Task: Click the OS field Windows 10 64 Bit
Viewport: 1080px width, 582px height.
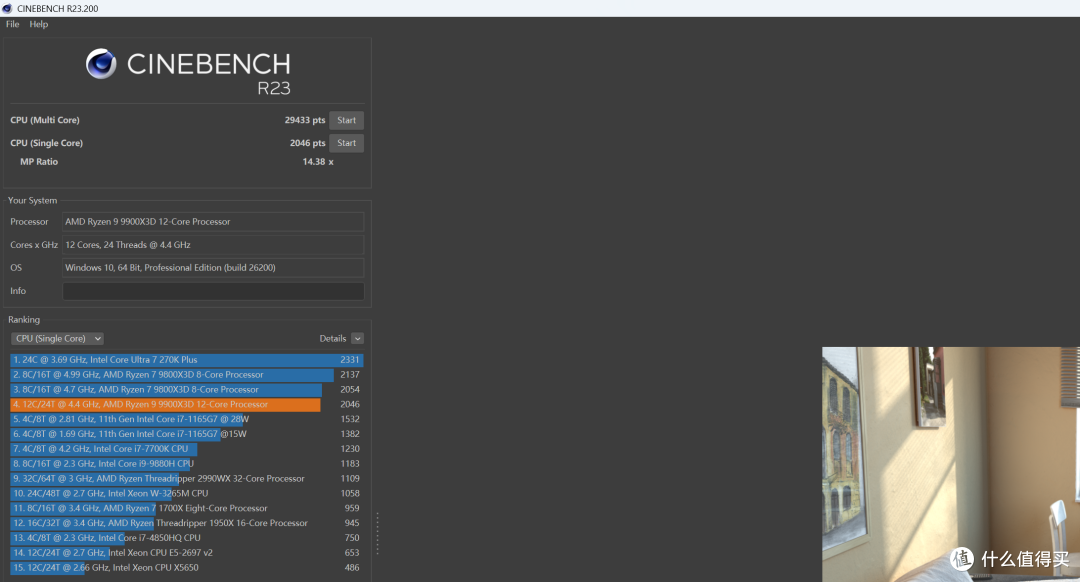Action: pos(213,268)
